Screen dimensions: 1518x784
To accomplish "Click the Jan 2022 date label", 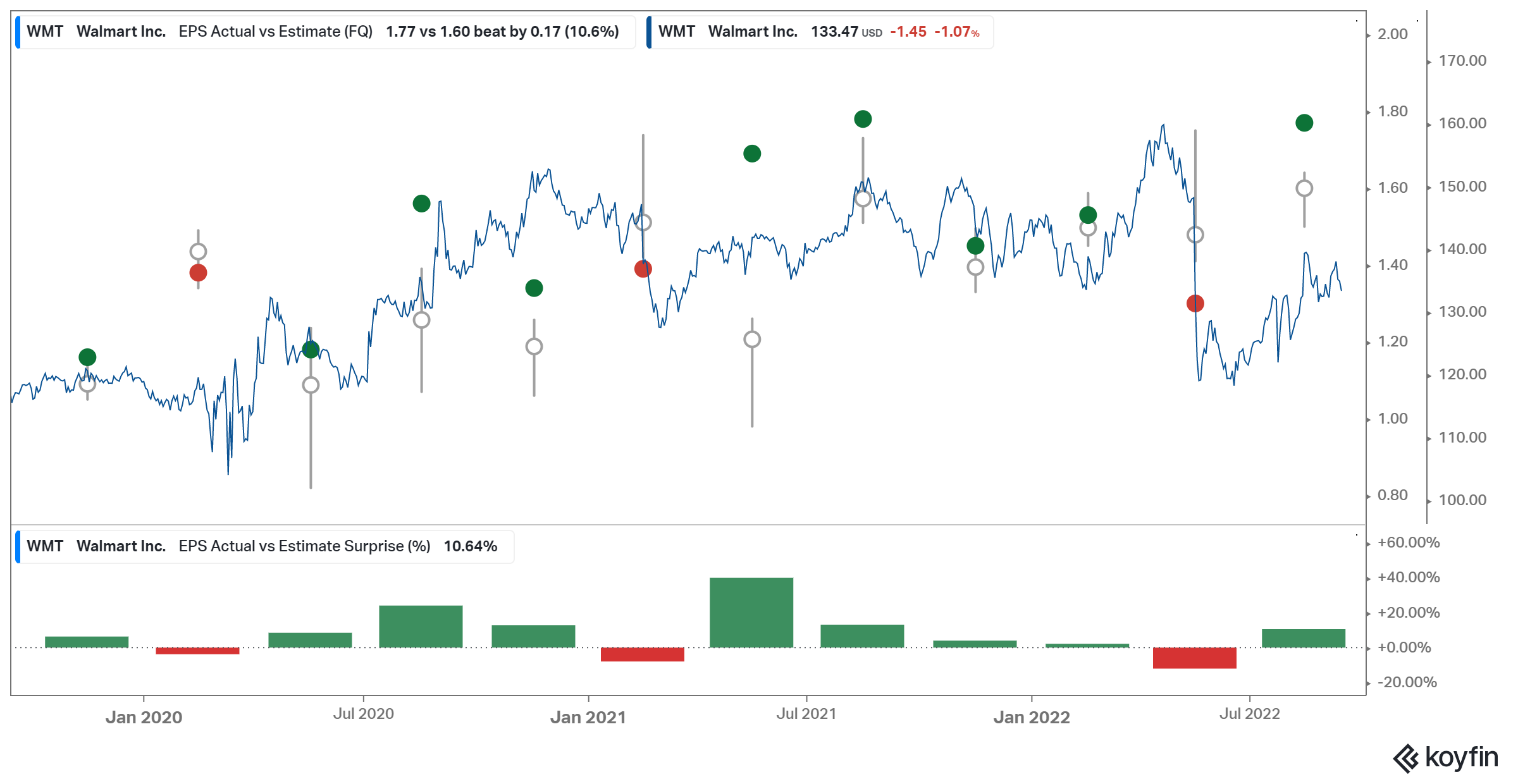I will 1032,717.
